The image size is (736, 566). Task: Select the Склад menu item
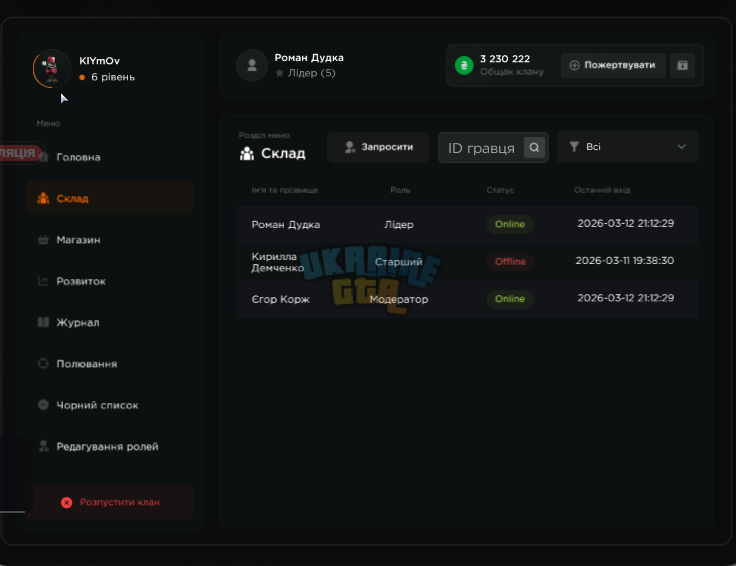110,198
